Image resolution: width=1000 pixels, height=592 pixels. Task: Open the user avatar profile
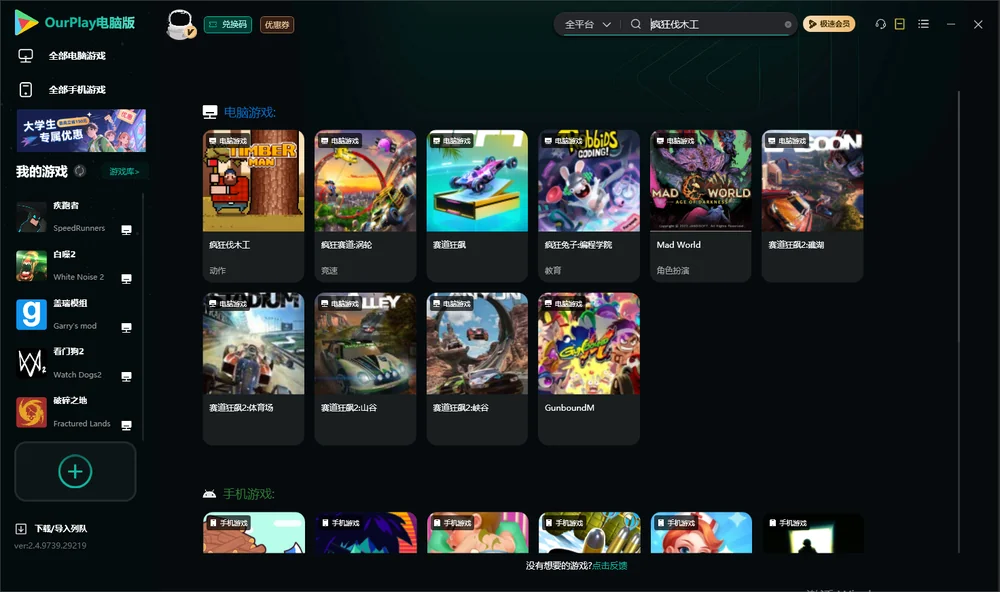pos(180,24)
